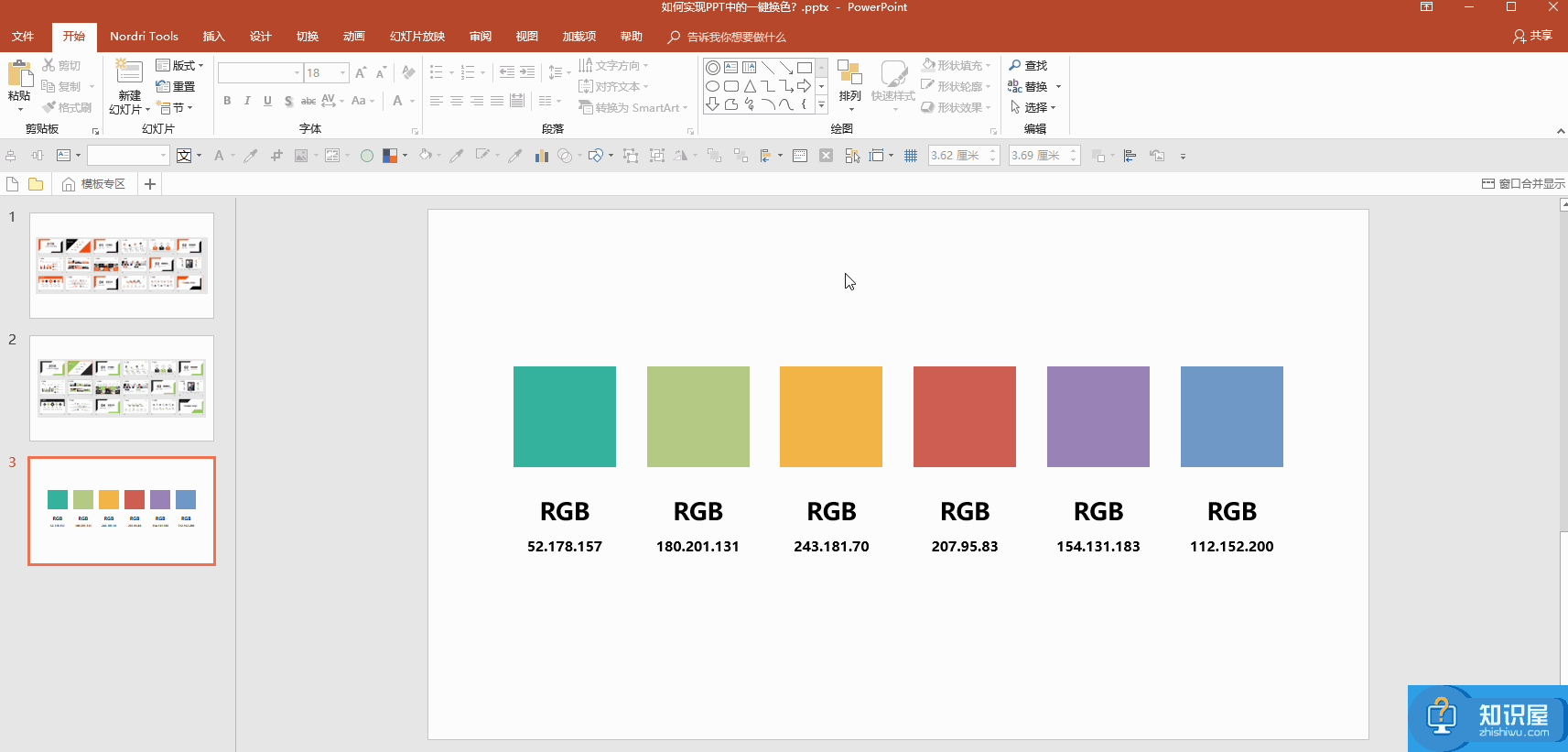
Task: Toggle Strikethrough (abc) formatting
Action: point(308,101)
